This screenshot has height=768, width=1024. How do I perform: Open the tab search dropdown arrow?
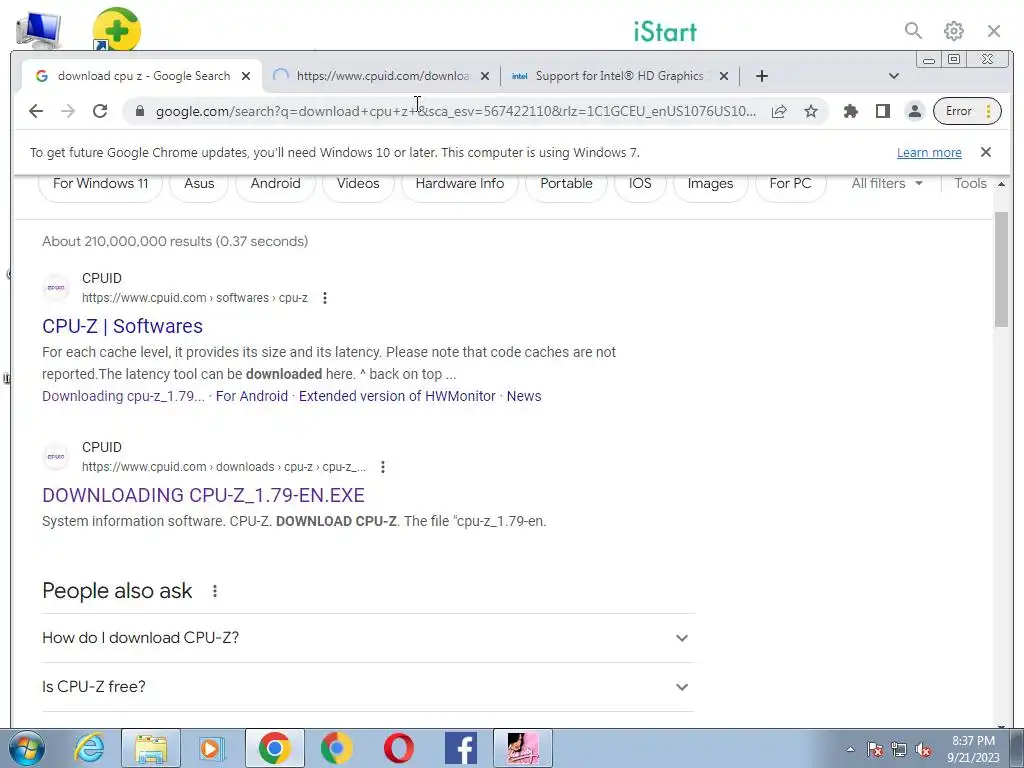(894, 76)
